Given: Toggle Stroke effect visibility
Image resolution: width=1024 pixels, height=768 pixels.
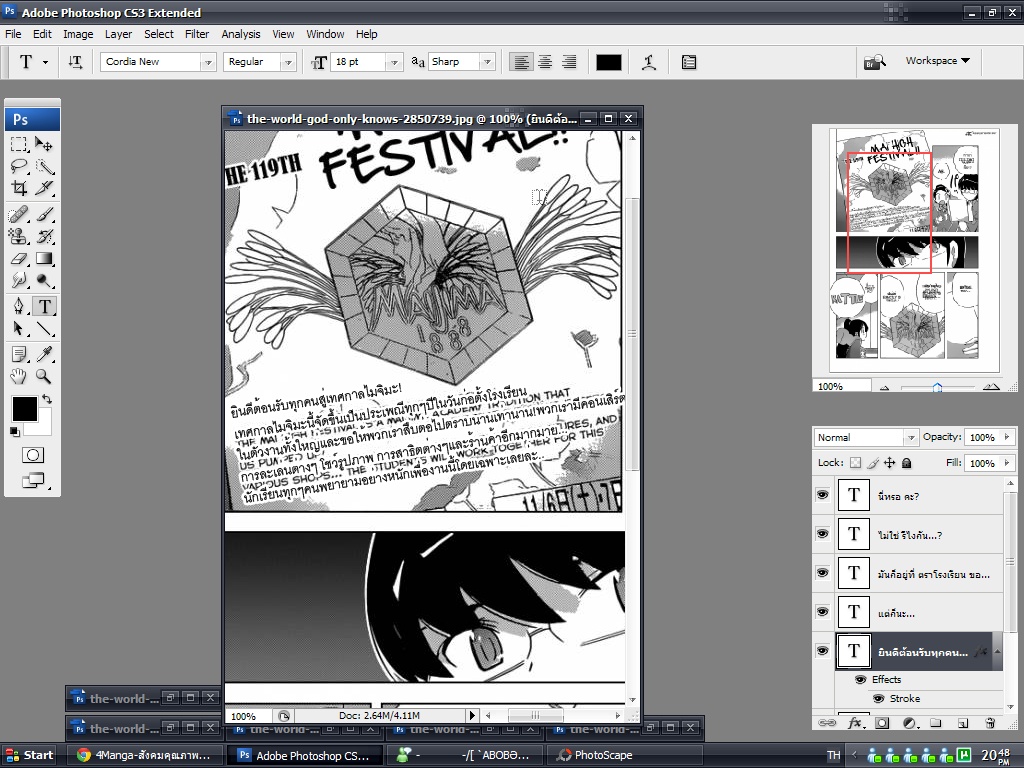Looking at the screenshot, I should tap(878, 698).
